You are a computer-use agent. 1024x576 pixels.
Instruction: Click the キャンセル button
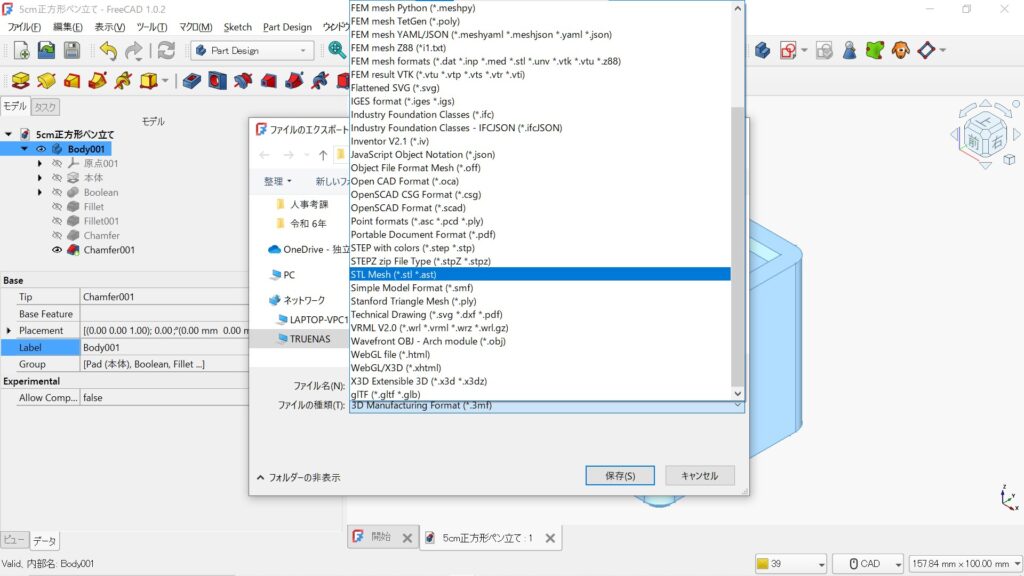(x=699, y=476)
